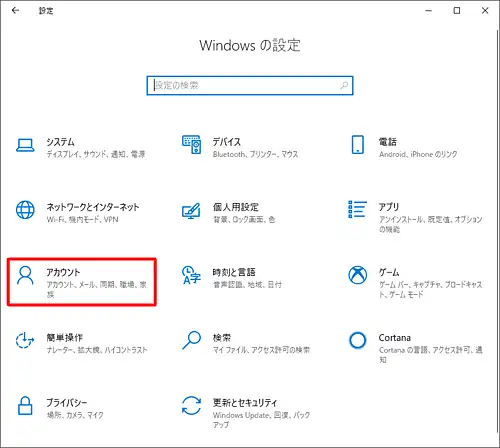
Task: Focus the 設定の検索 search field
Action: pyautogui.click(x=250, y=86)
